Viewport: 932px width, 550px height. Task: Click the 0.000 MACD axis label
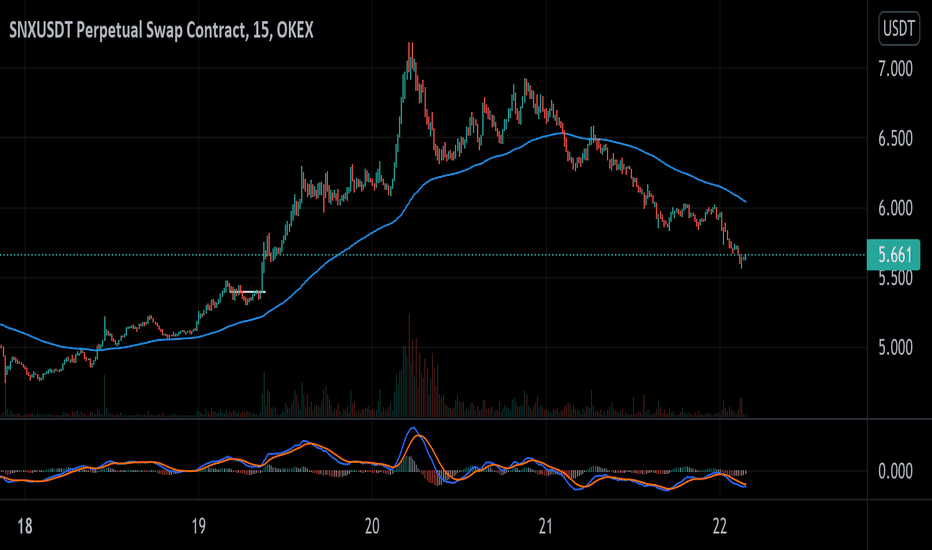click(x=895, y=472)
